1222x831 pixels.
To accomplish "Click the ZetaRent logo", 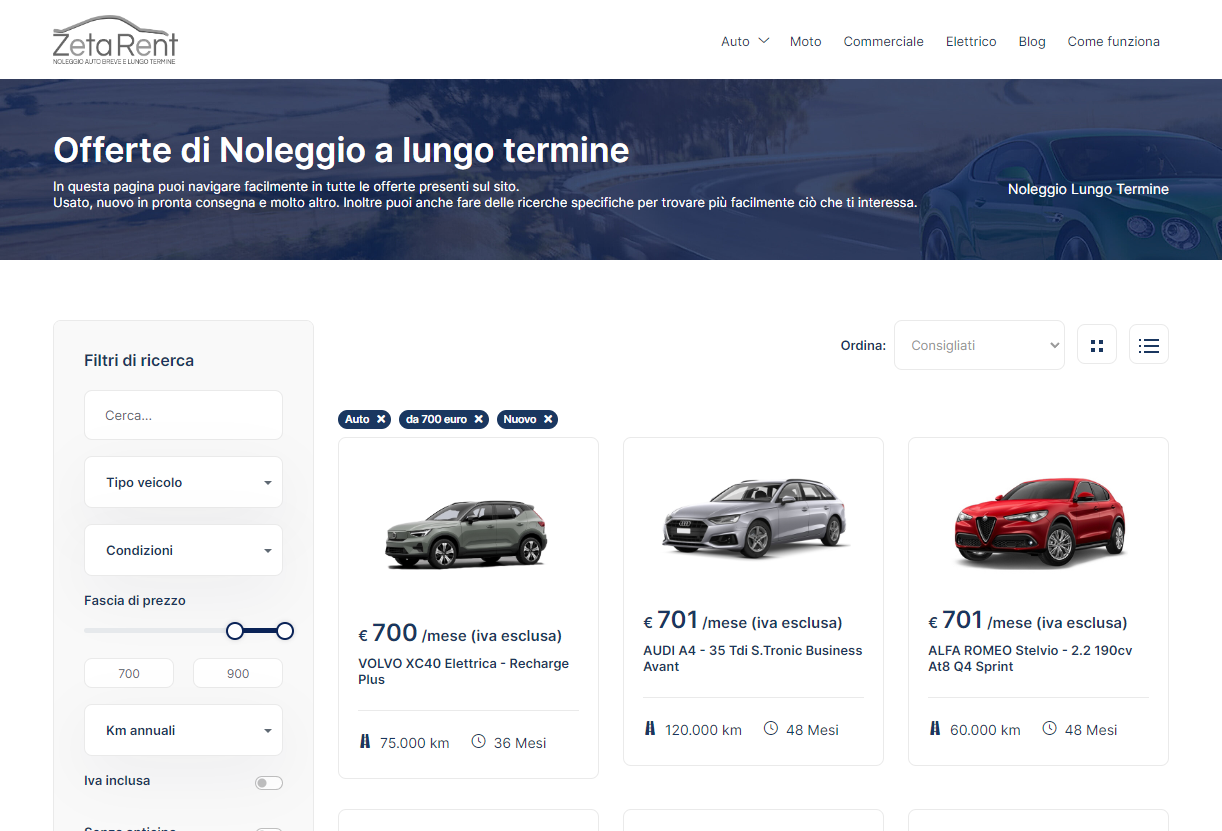I will (115, 40).
